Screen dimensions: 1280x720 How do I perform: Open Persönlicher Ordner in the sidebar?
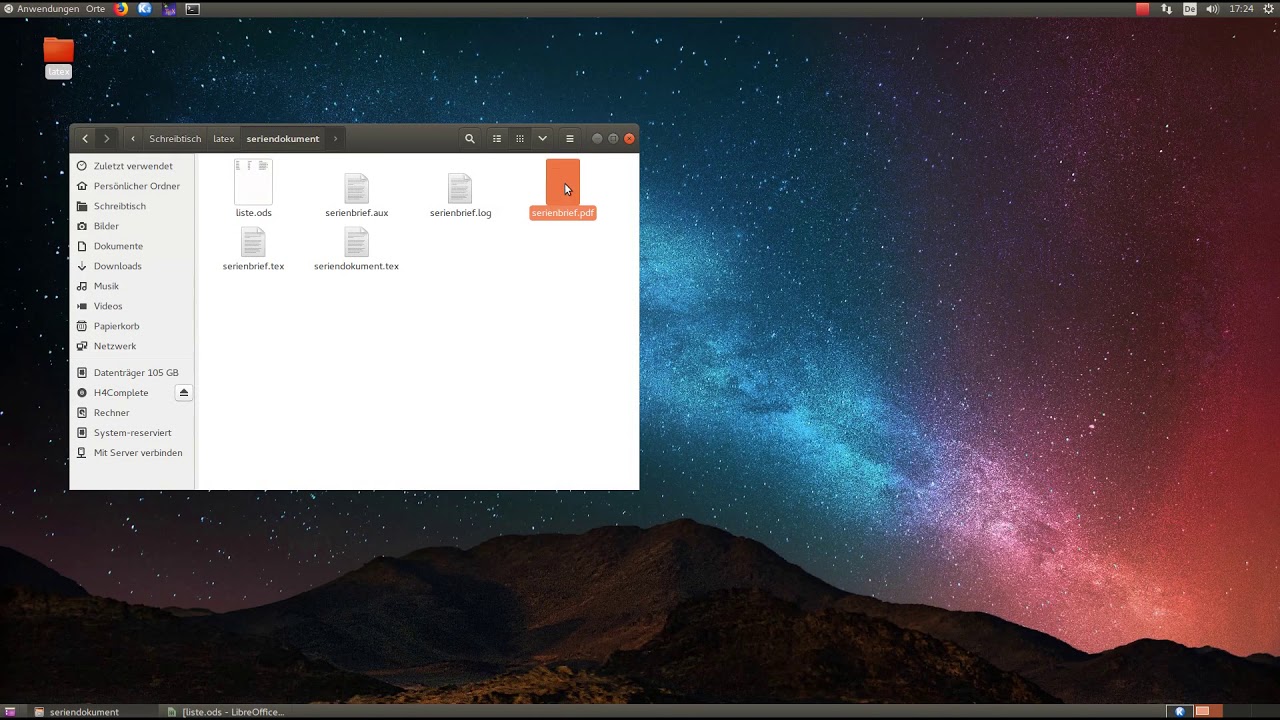click(x=132, y=186)
